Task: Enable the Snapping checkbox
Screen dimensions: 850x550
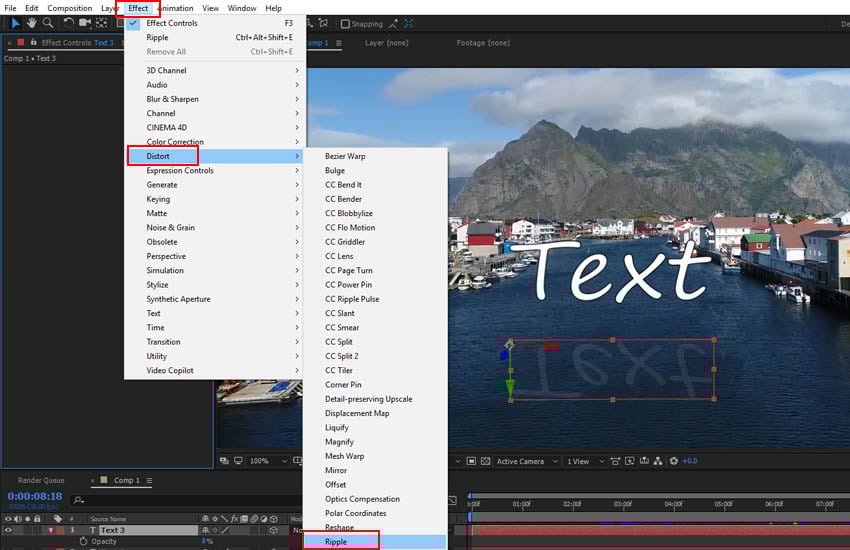Action: tap(346, 24)
